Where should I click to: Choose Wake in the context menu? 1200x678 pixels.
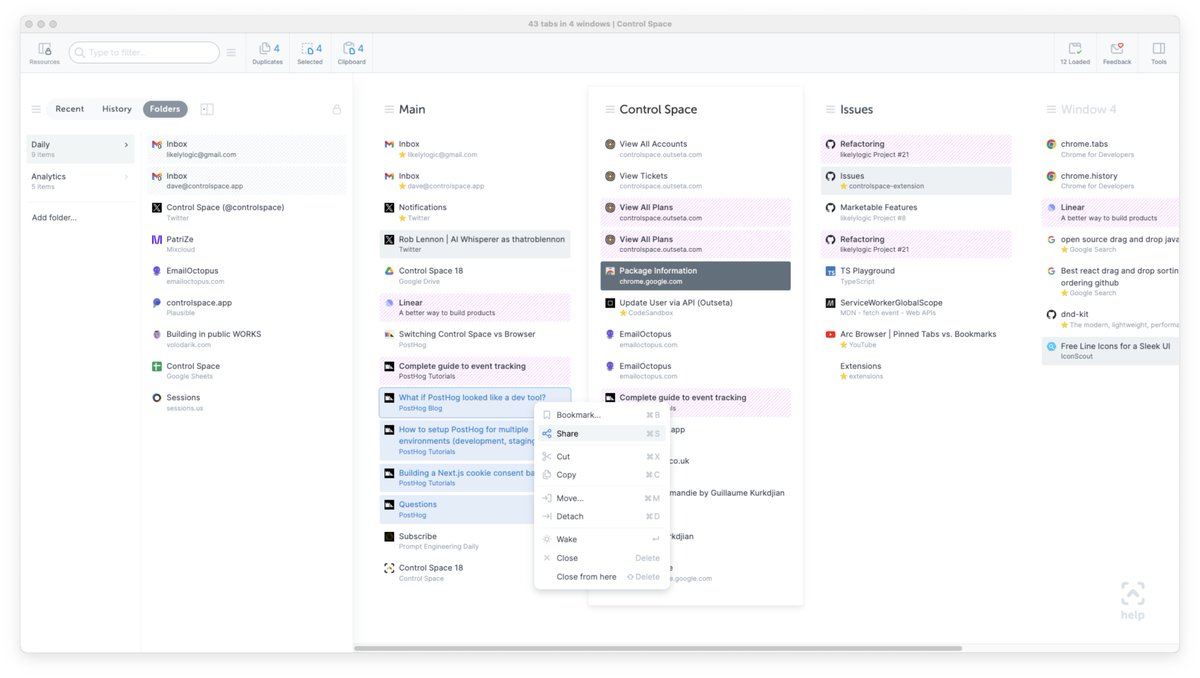click(602, 540)
